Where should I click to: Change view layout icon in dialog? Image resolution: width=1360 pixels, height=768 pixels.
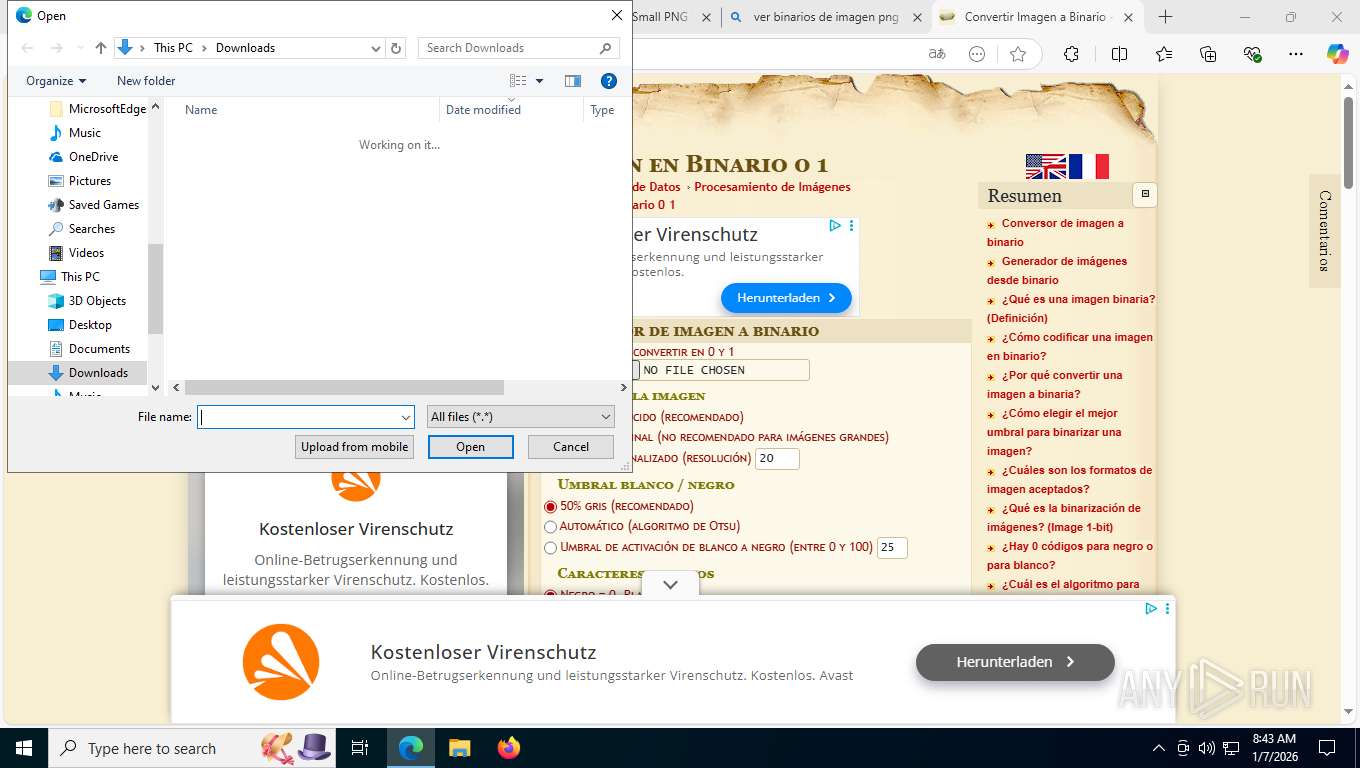click(x=518, y=81)
